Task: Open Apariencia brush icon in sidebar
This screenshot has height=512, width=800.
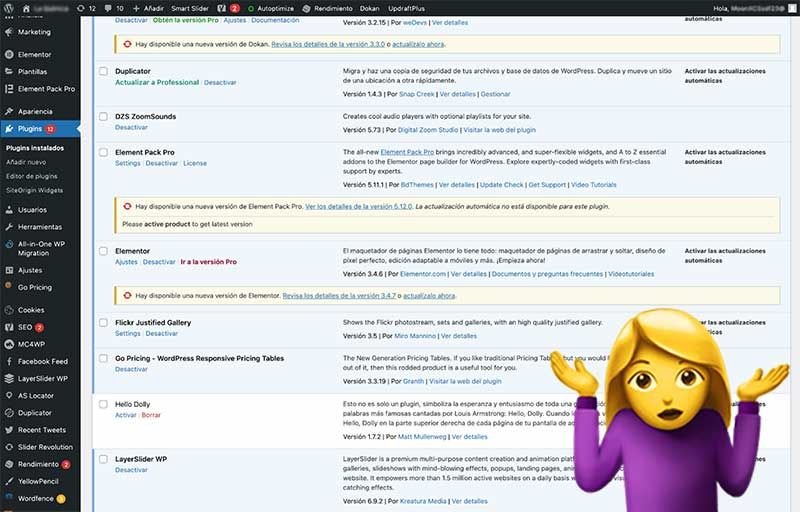Action: [9, 111]
